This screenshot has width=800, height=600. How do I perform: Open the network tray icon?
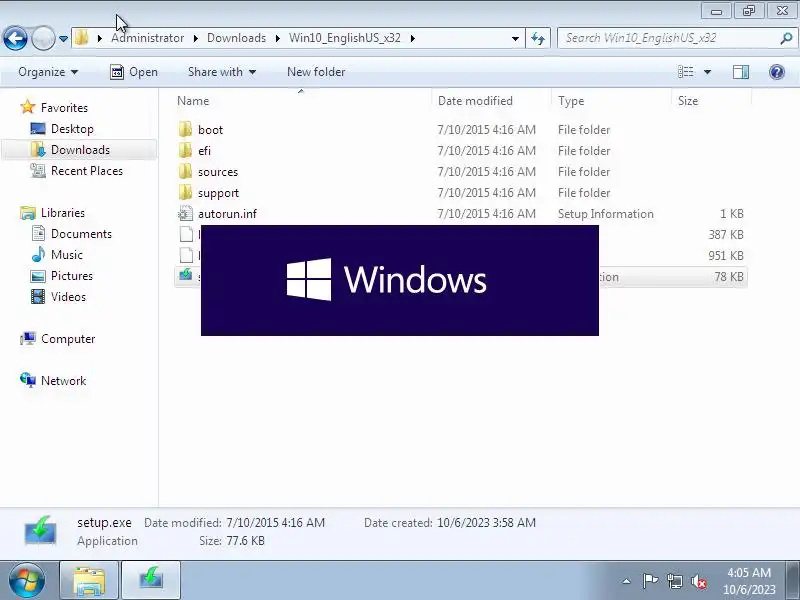[674, 581]
